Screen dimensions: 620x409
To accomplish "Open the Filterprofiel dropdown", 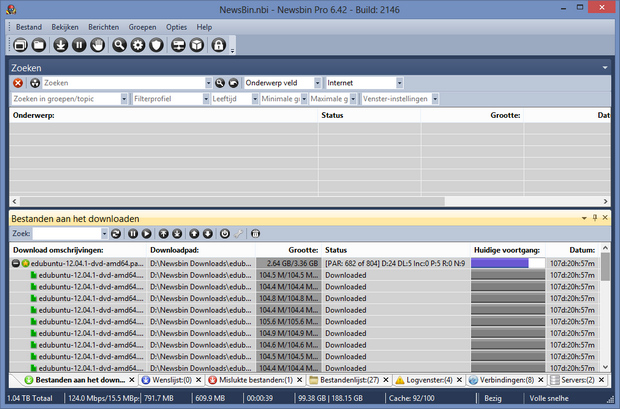I will [206, 99].
